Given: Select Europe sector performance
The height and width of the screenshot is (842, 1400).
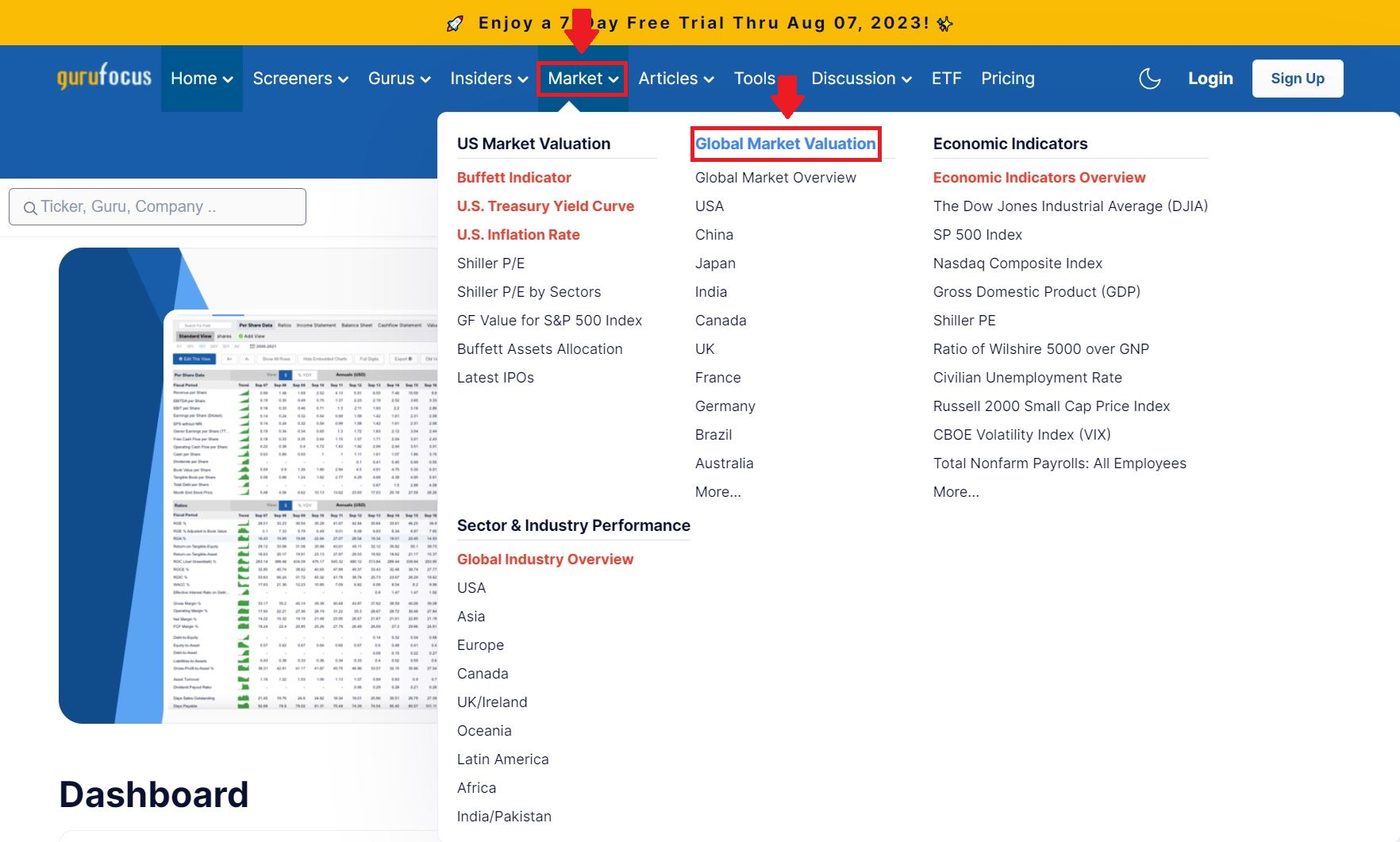Looking at the screenshot, I should coord(480,645).
